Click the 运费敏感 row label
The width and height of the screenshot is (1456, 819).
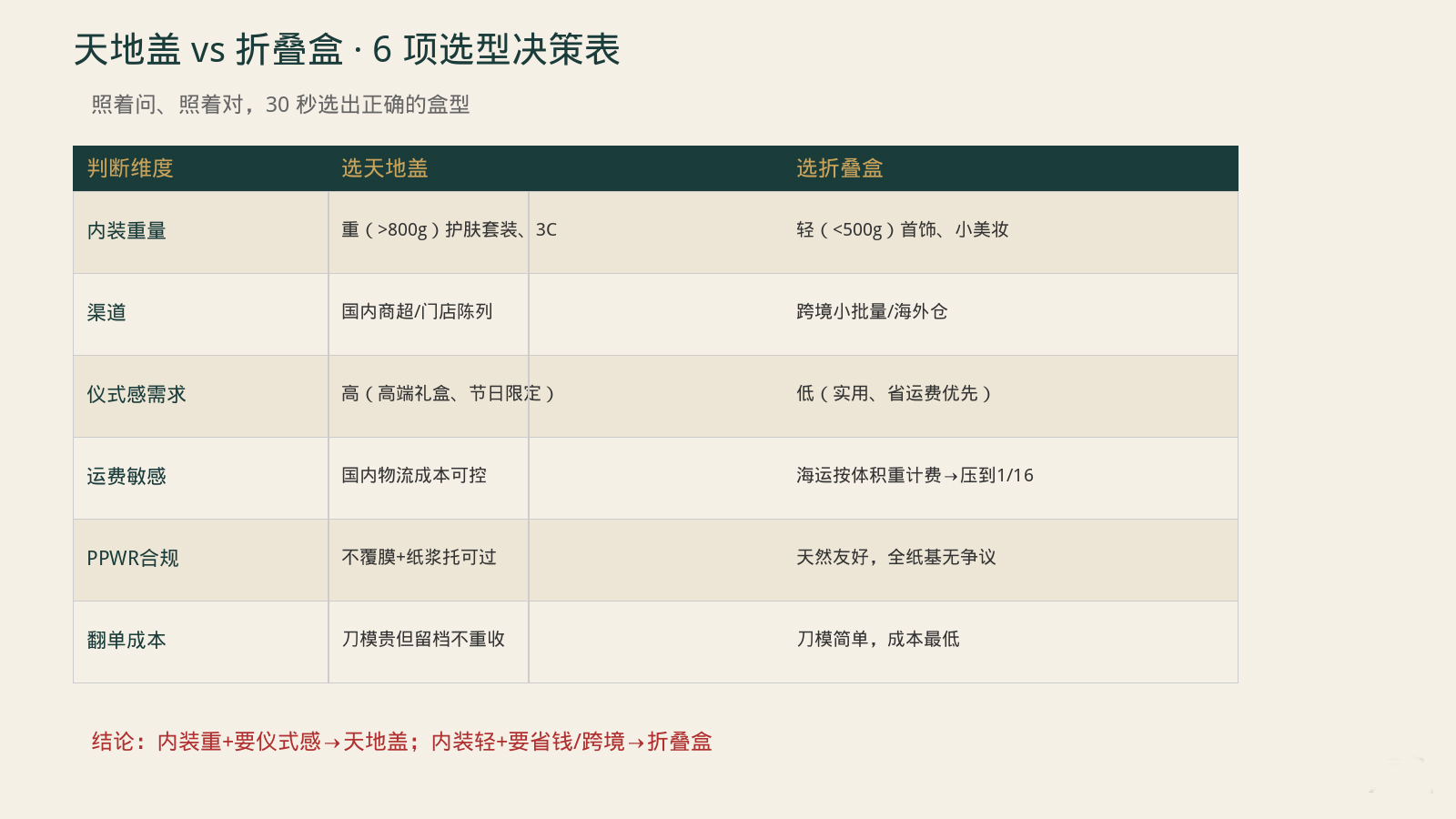[126, 477]
